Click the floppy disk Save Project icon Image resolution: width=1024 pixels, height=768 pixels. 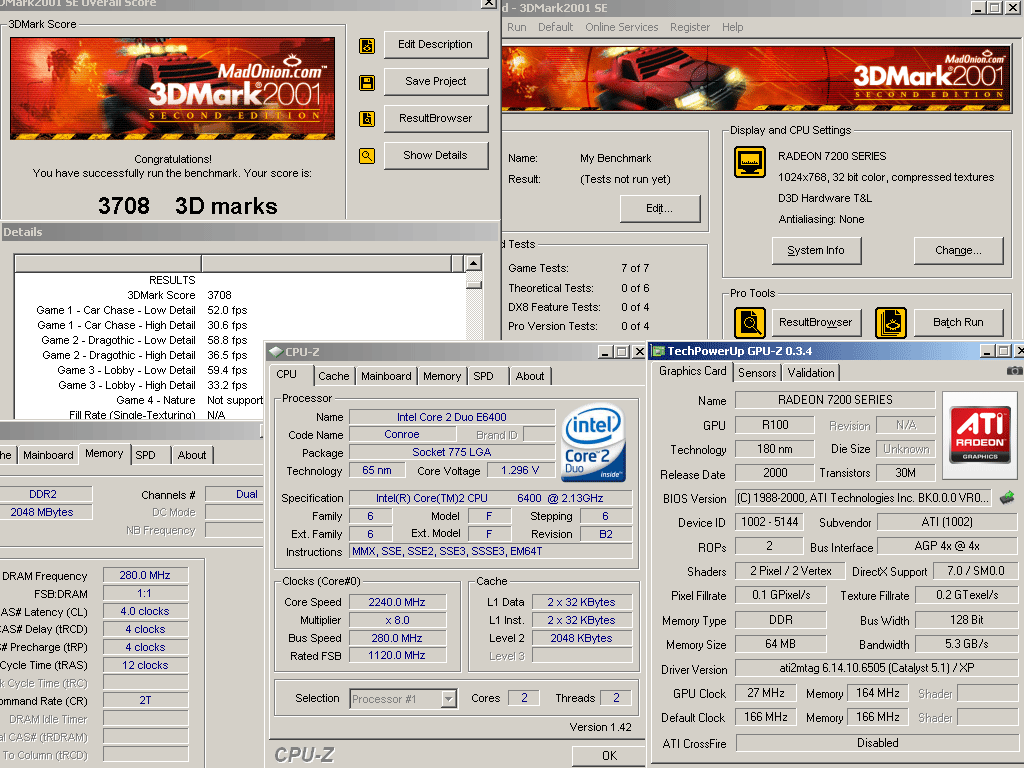(367, 82)
